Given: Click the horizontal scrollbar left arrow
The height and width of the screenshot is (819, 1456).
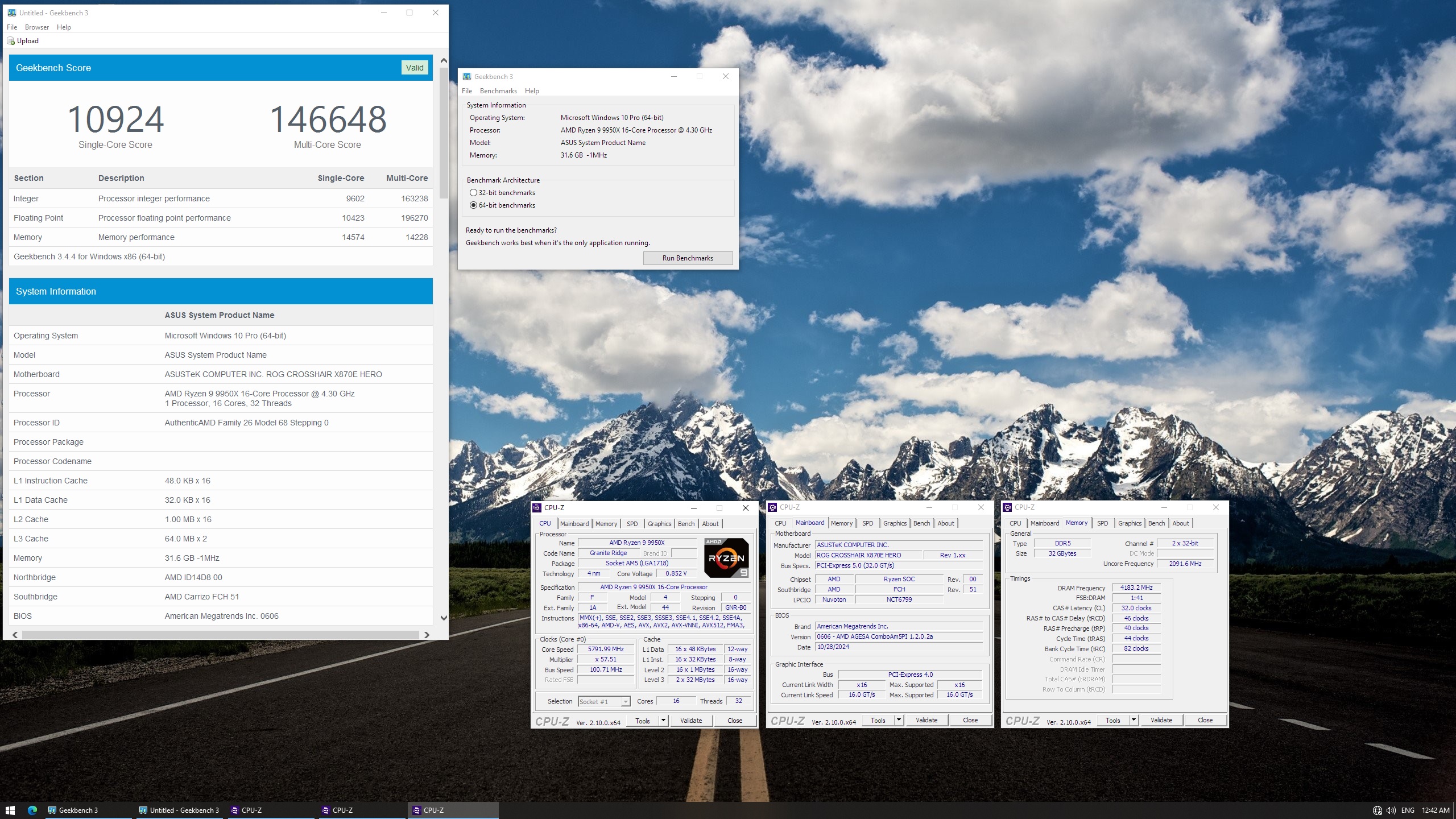Looking at the screenshot, I should 15,635.
